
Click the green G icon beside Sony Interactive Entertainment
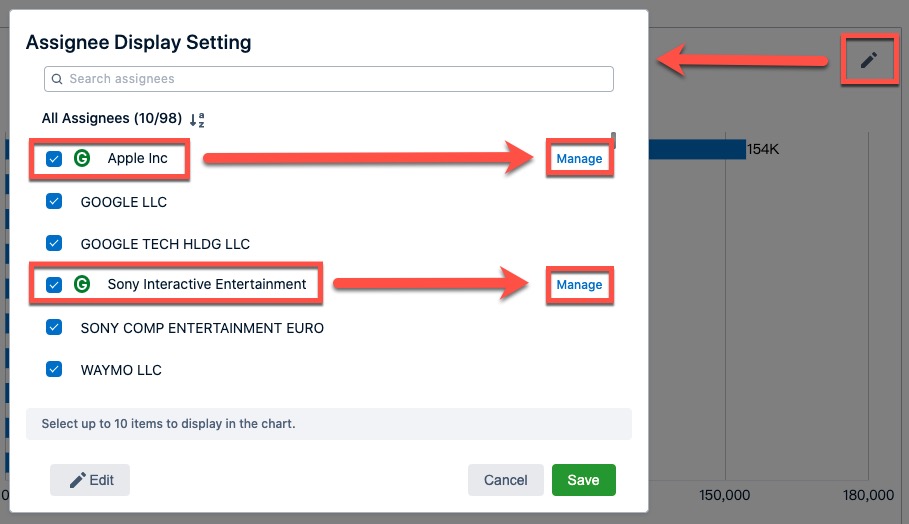pyautogui.click(x=82, y=284)
